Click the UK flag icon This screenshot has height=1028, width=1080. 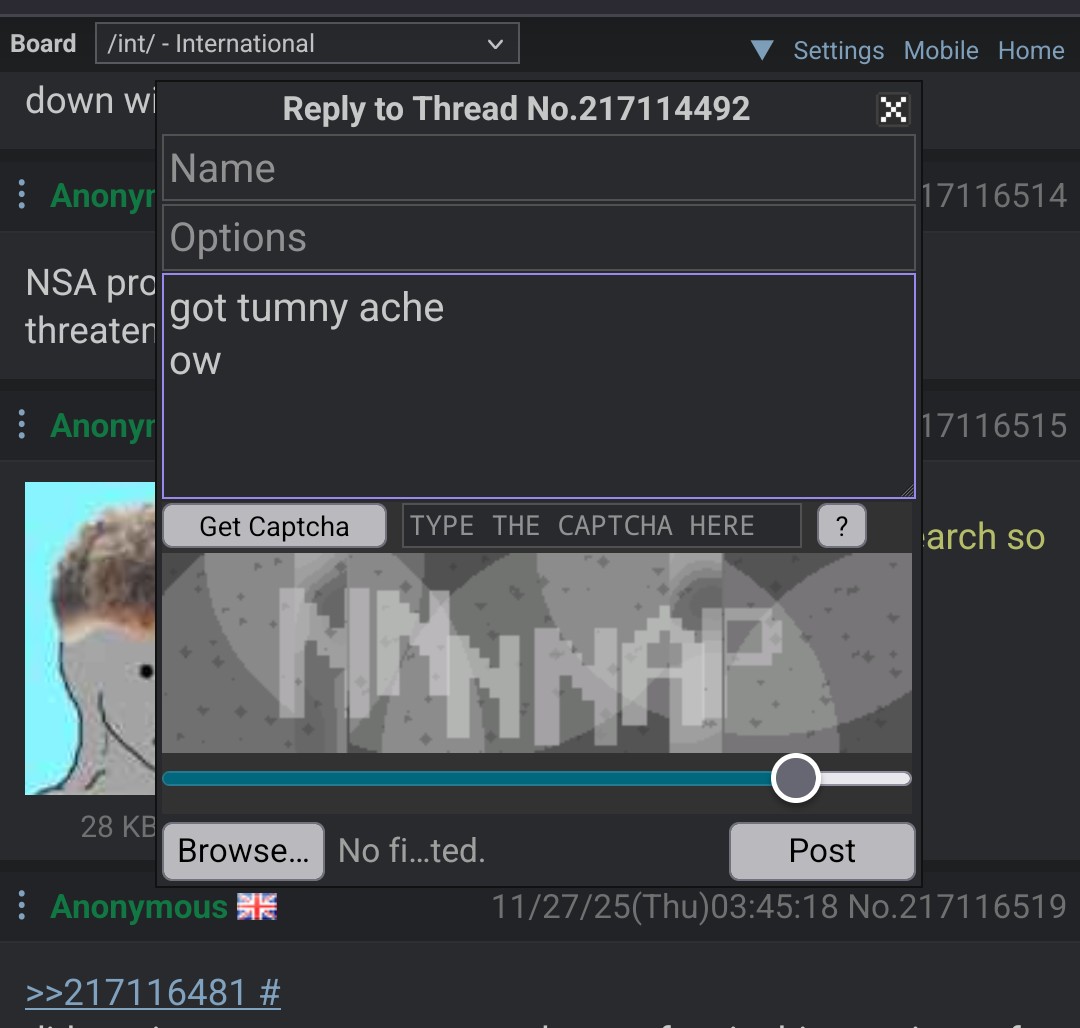257,906
